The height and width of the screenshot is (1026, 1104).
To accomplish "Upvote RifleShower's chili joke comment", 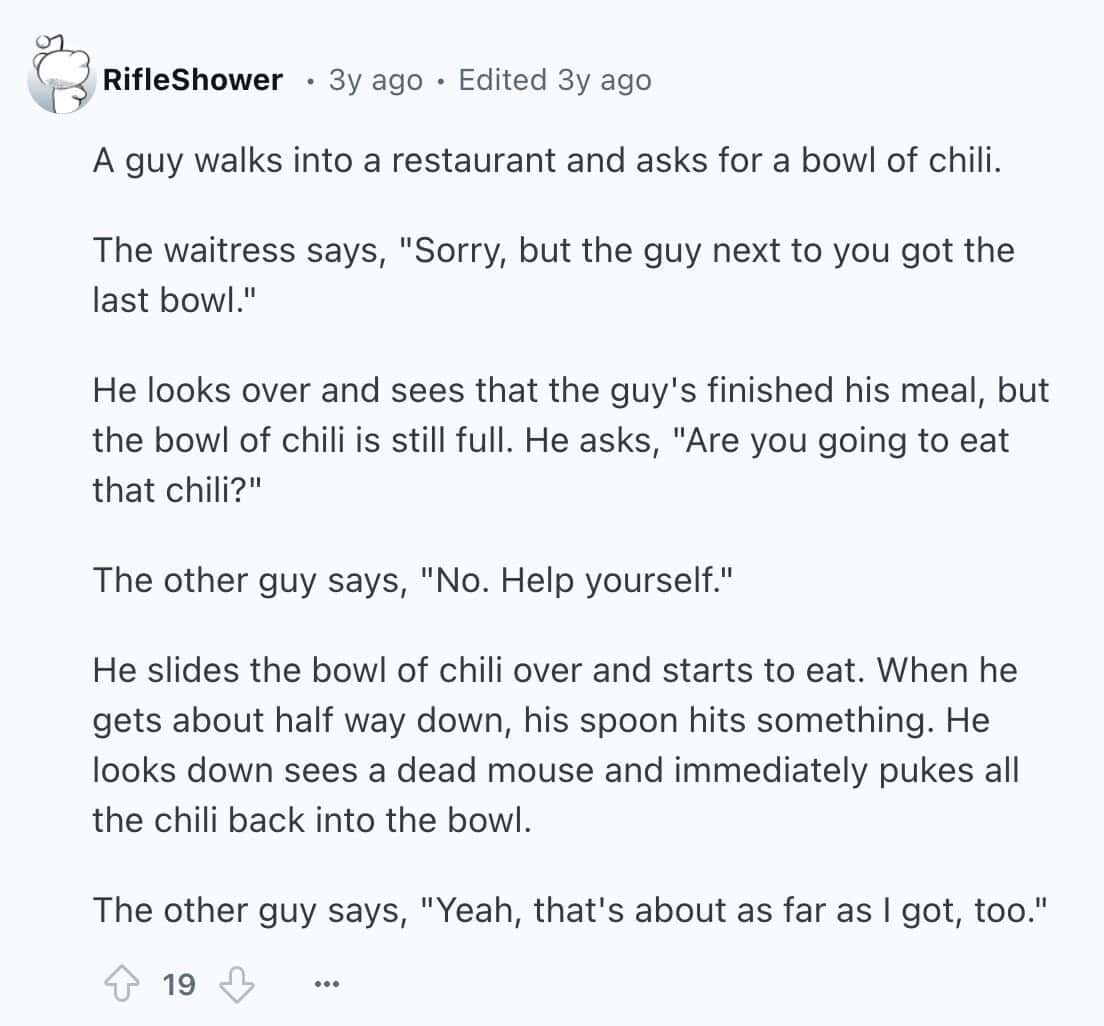I will [123, 986].
